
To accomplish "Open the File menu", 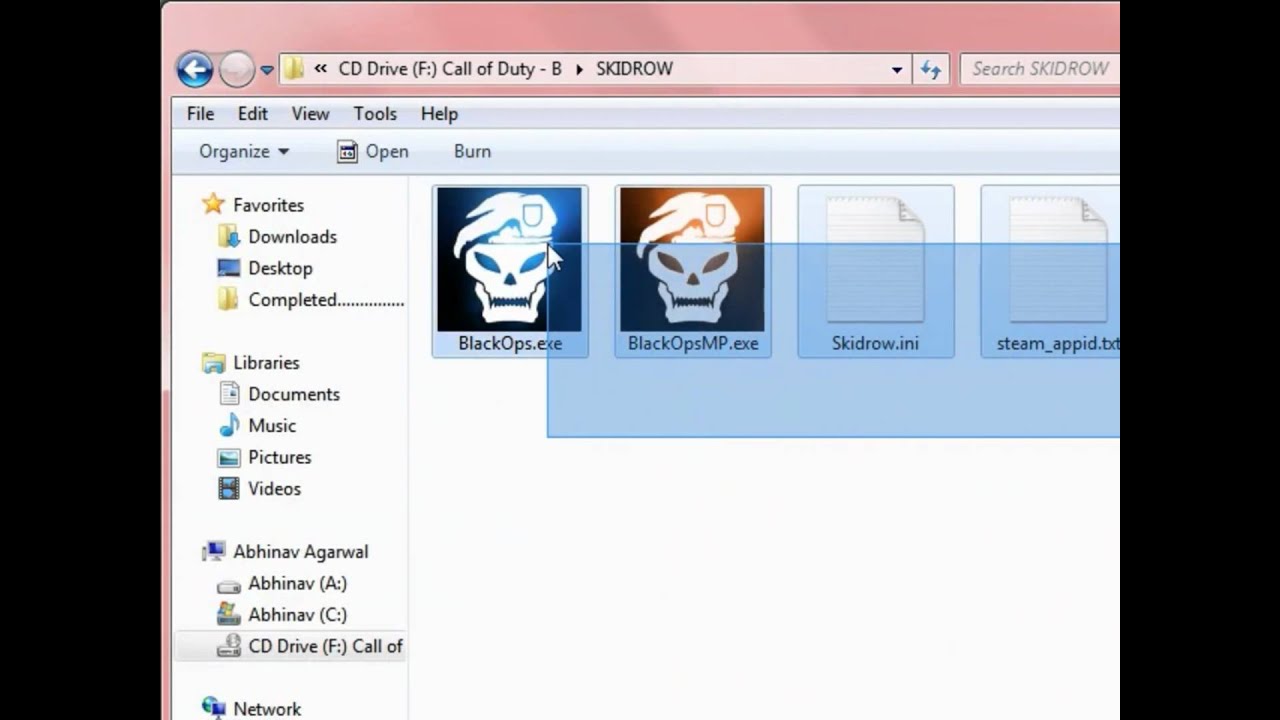I will [200, 114].
